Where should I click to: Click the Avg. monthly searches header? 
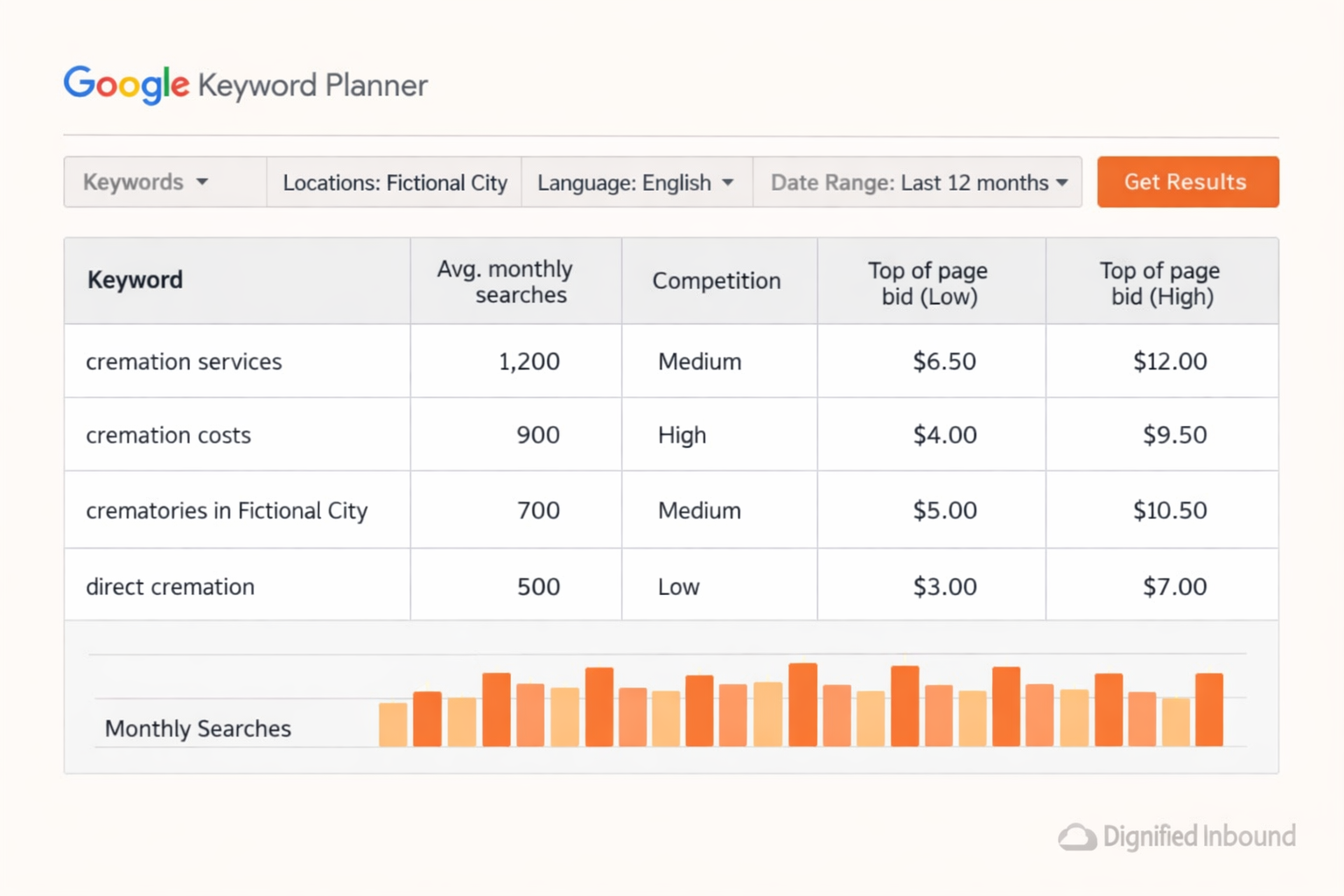coord(504,280)
